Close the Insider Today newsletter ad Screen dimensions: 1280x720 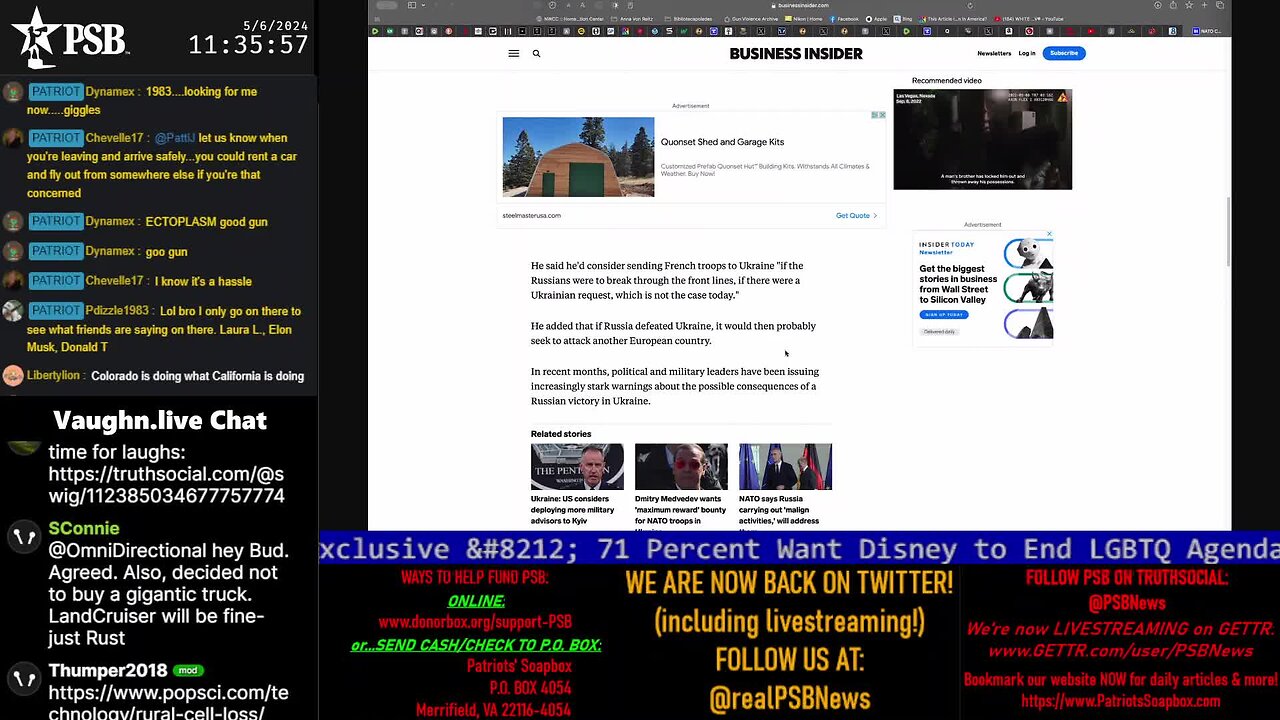(x=1049, y=234)
